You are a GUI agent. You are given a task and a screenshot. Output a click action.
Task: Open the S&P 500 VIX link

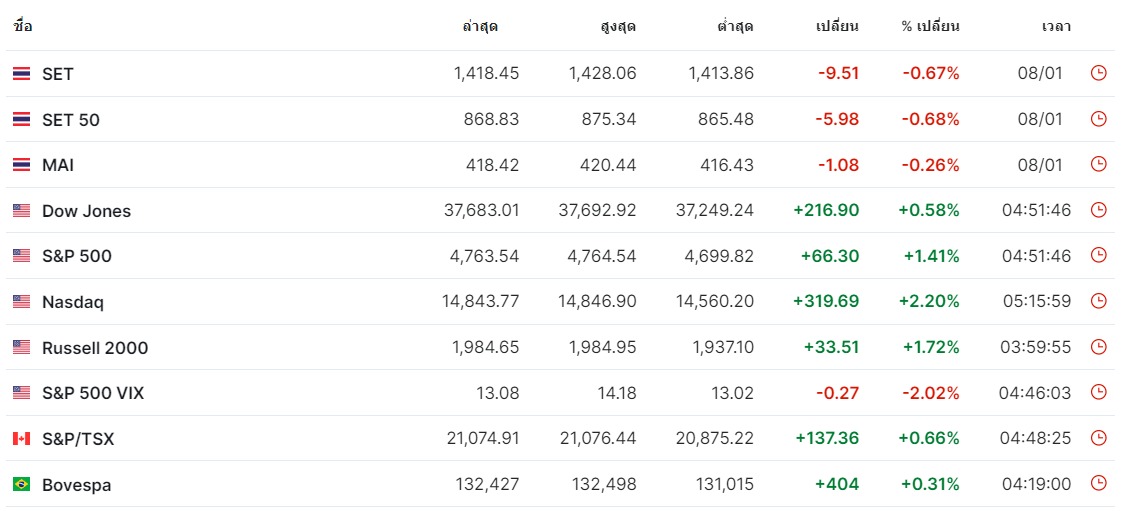(x=93, y=393)
